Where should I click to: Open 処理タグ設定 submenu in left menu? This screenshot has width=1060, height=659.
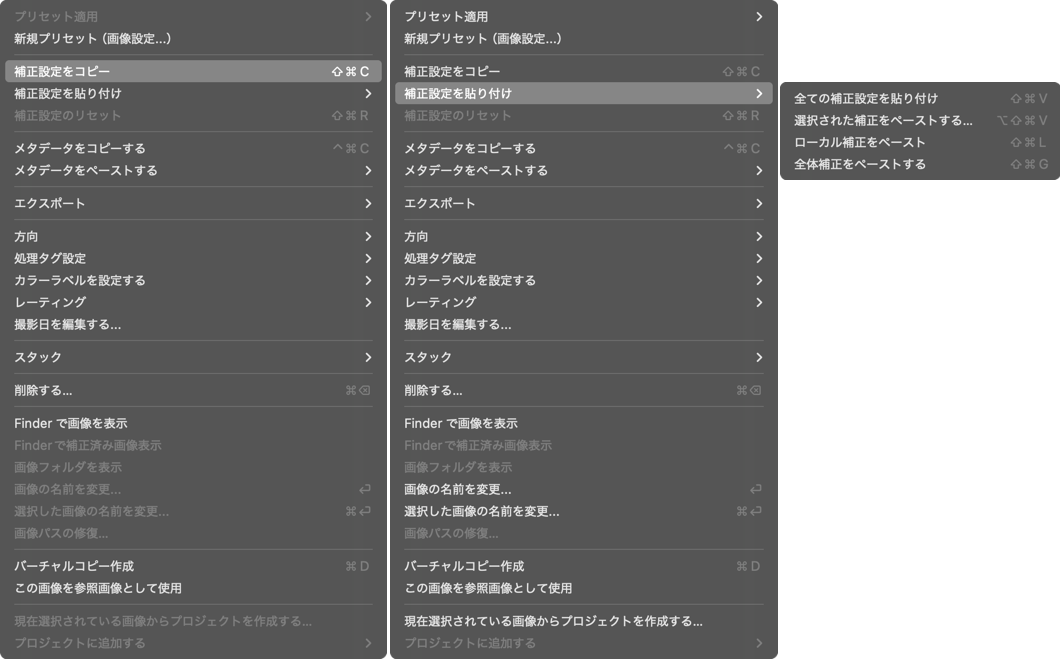pos(193,258)
